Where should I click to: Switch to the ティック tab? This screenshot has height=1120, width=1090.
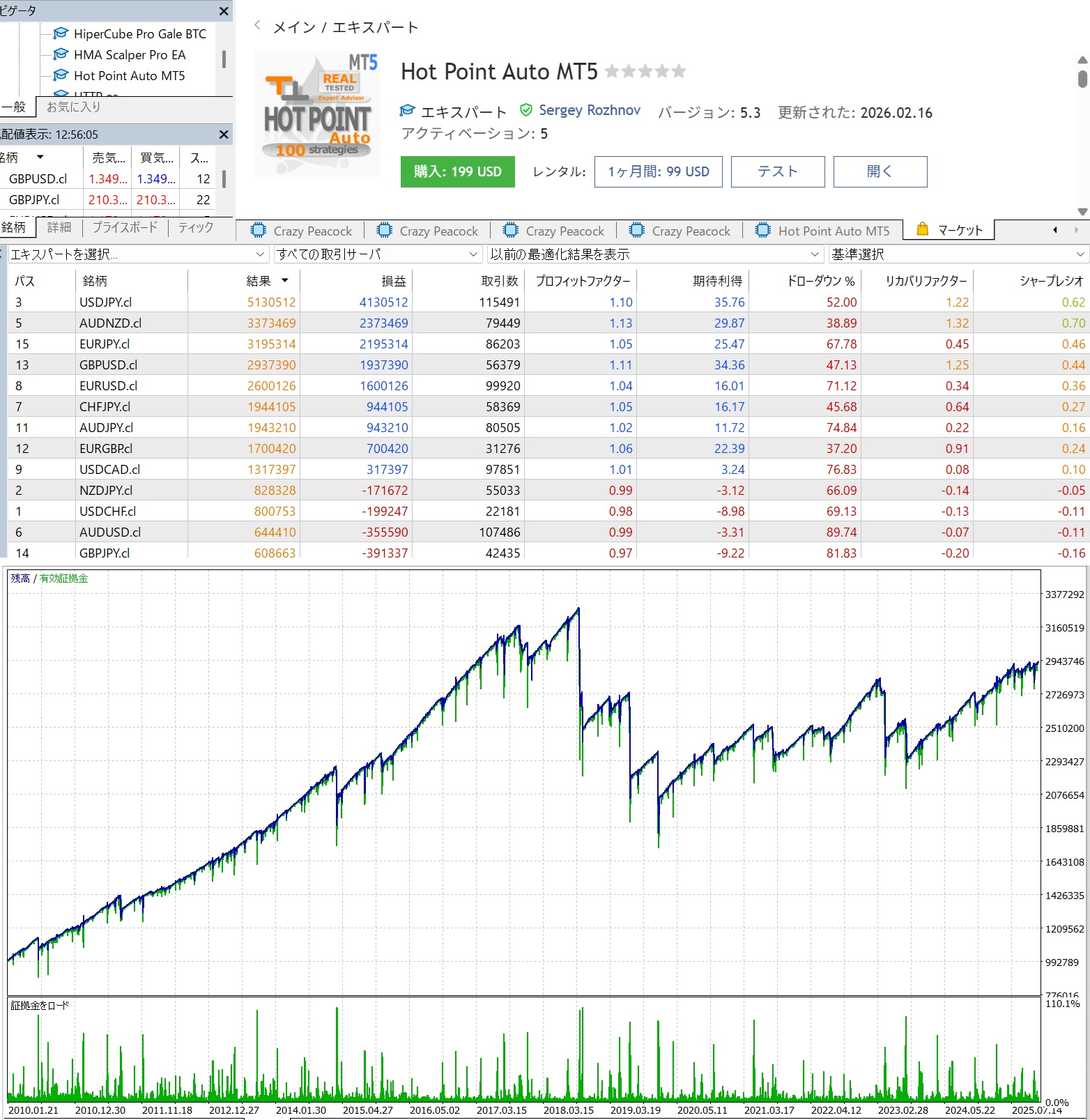(x=196, y=227)
